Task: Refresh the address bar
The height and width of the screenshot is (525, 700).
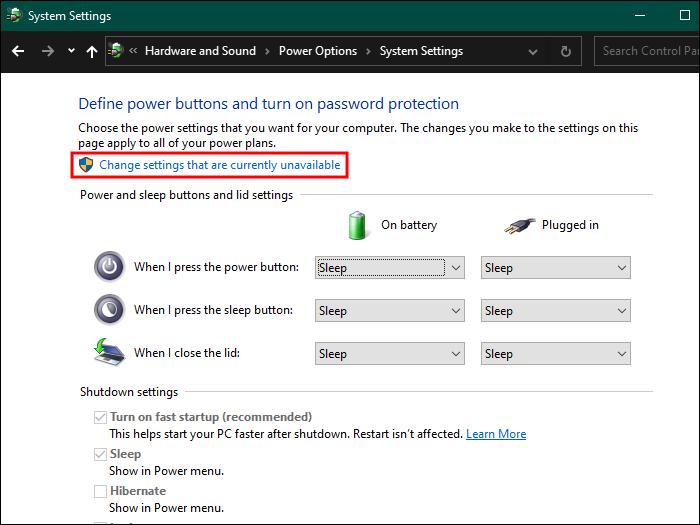Action: [566, 51]
